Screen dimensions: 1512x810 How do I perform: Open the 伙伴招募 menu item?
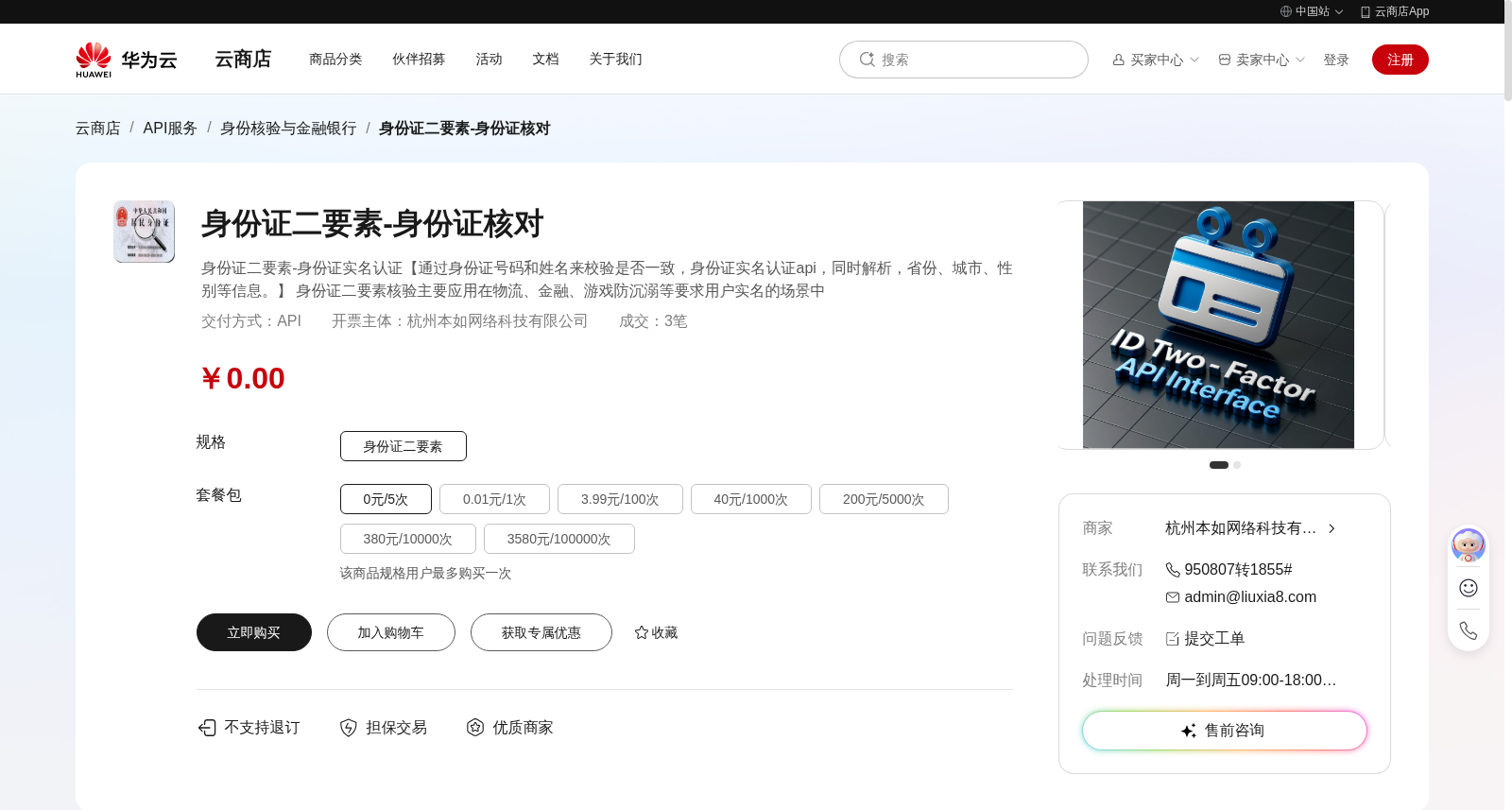coord(419,59)
